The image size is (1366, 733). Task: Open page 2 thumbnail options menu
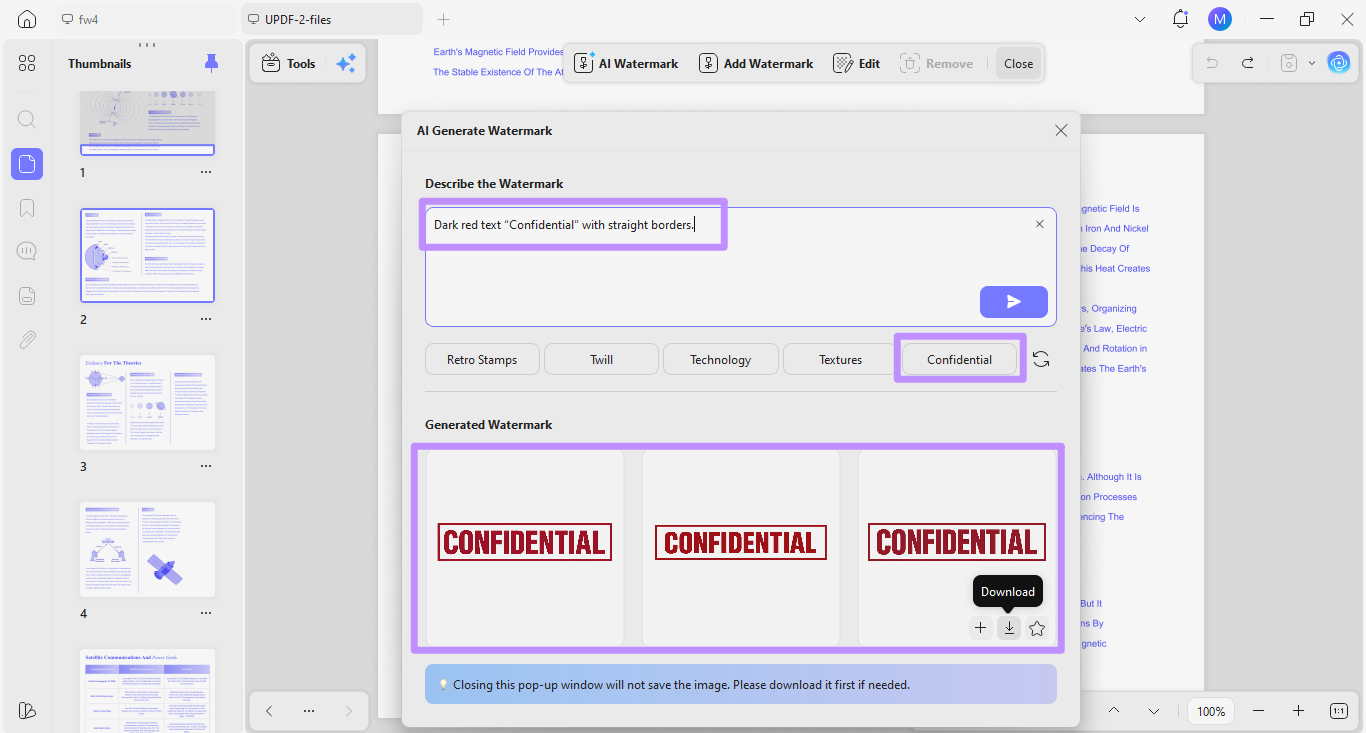pos(206,319)
